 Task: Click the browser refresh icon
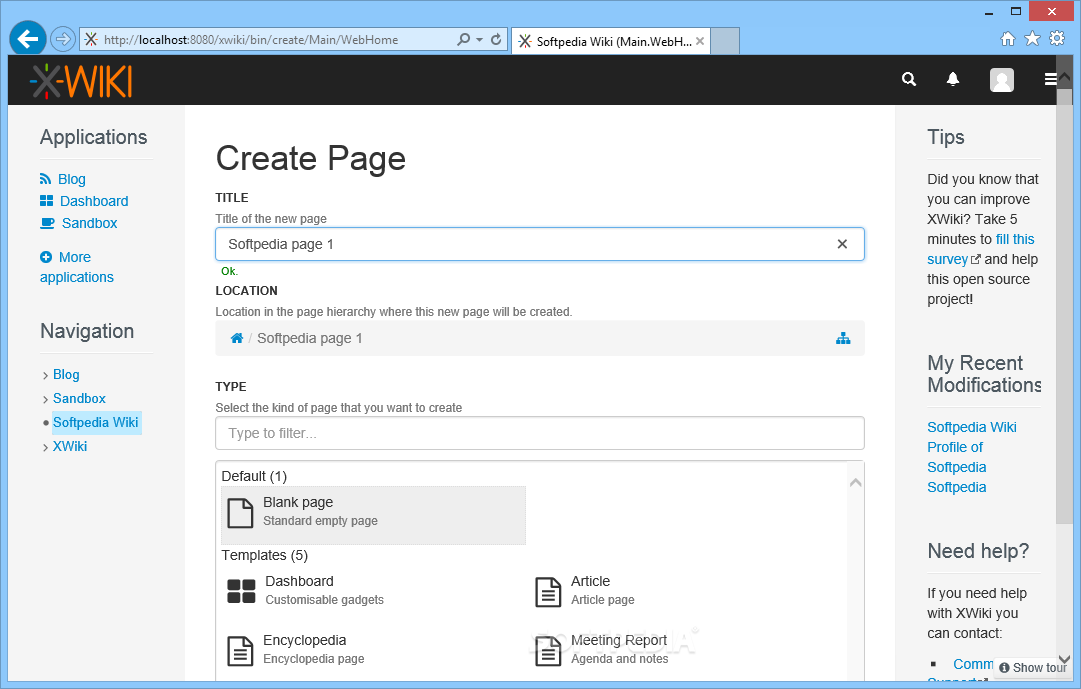[496, 39]
